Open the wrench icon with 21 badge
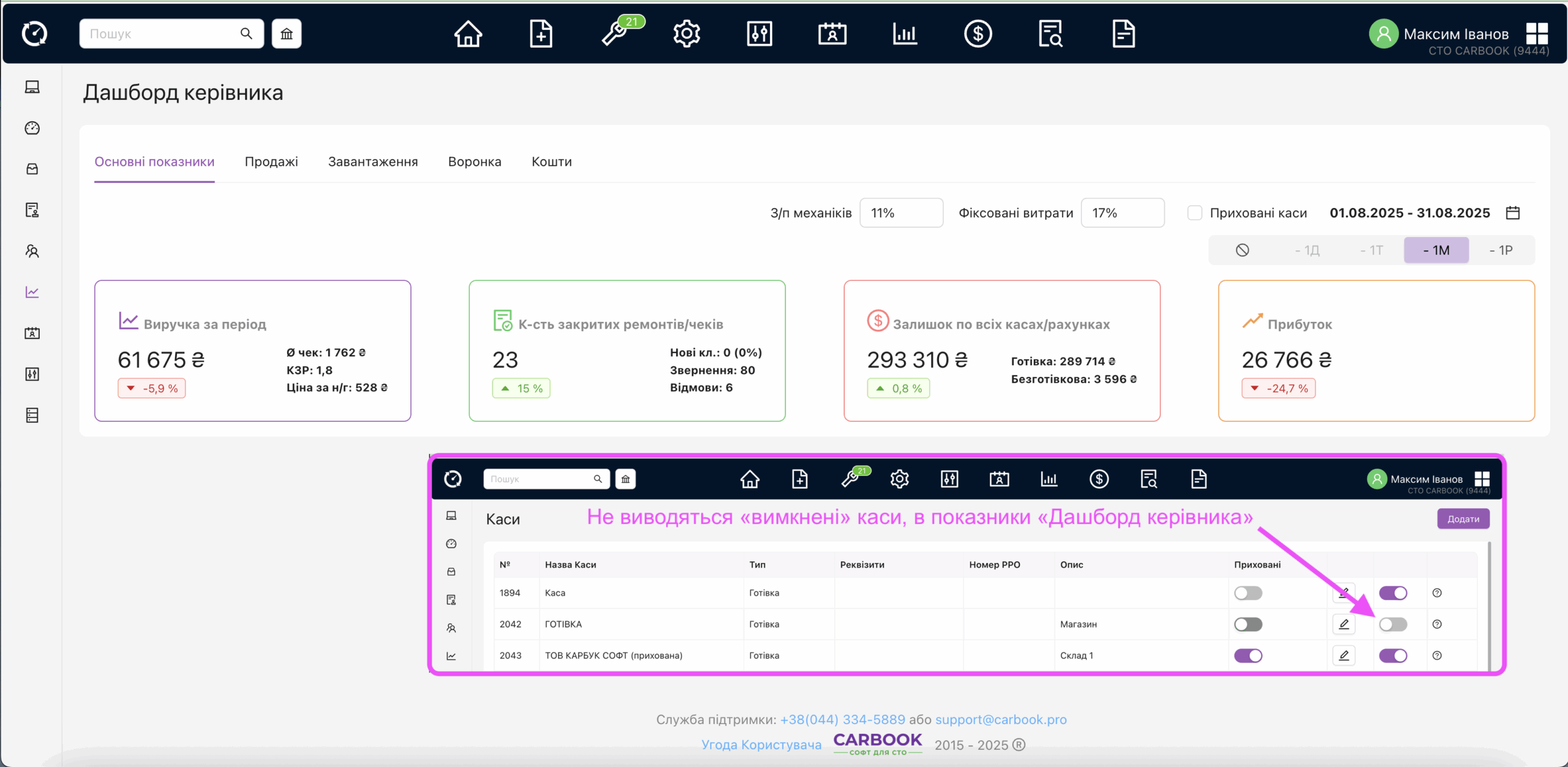 pos(614,34)
